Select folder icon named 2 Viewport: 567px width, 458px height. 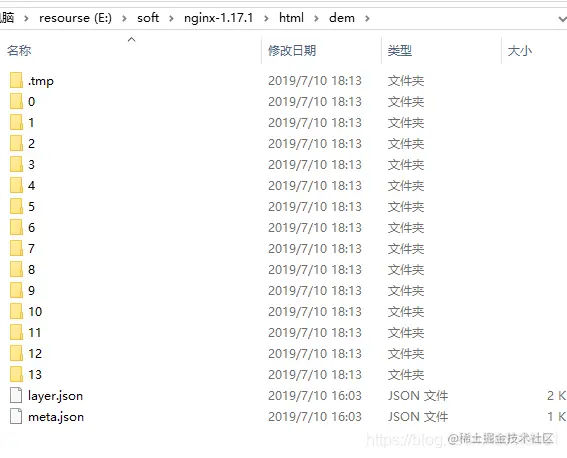(x=16, y=143)
